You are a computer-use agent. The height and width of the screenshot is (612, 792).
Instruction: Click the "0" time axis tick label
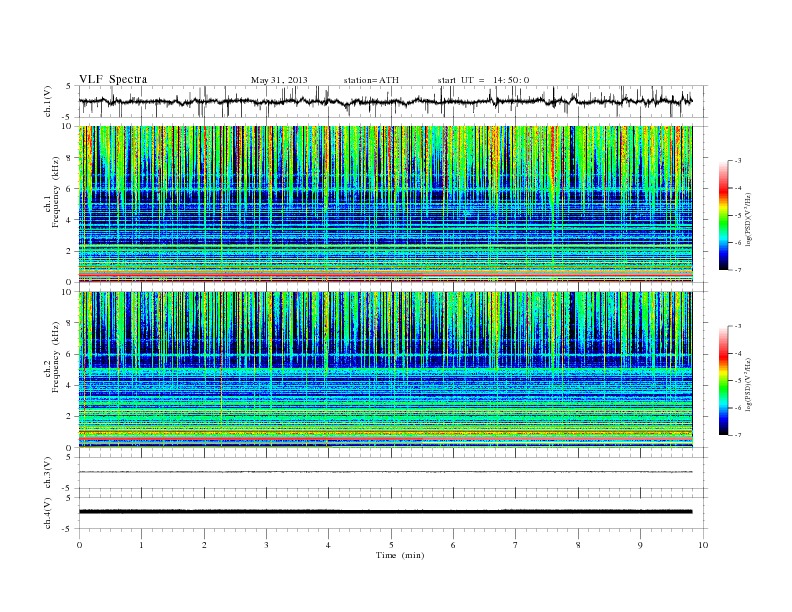tap(79, 545)
